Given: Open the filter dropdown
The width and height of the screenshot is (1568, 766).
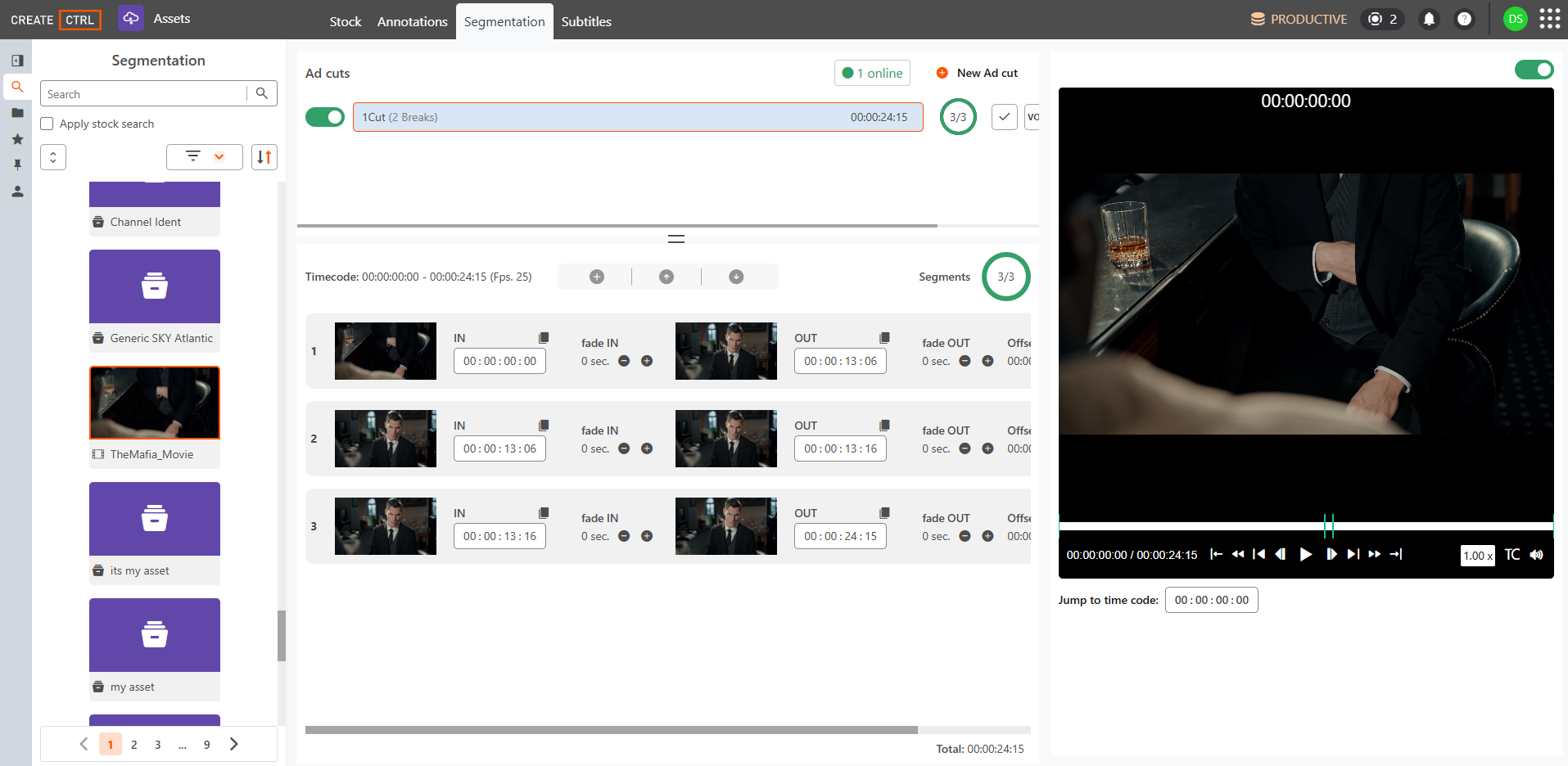Looking at the screenshot, I should click(x=205, y=157).
